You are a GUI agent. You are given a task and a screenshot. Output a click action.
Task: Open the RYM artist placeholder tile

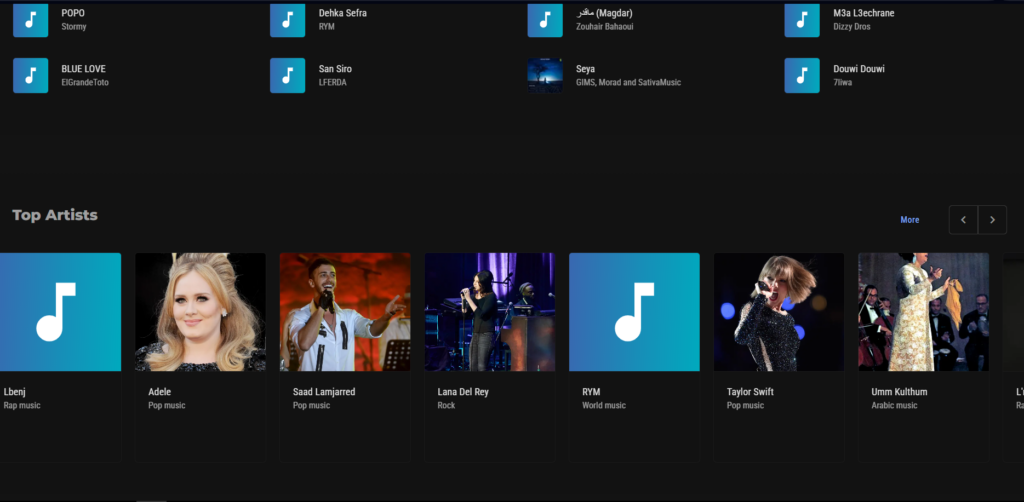[634, 312]
